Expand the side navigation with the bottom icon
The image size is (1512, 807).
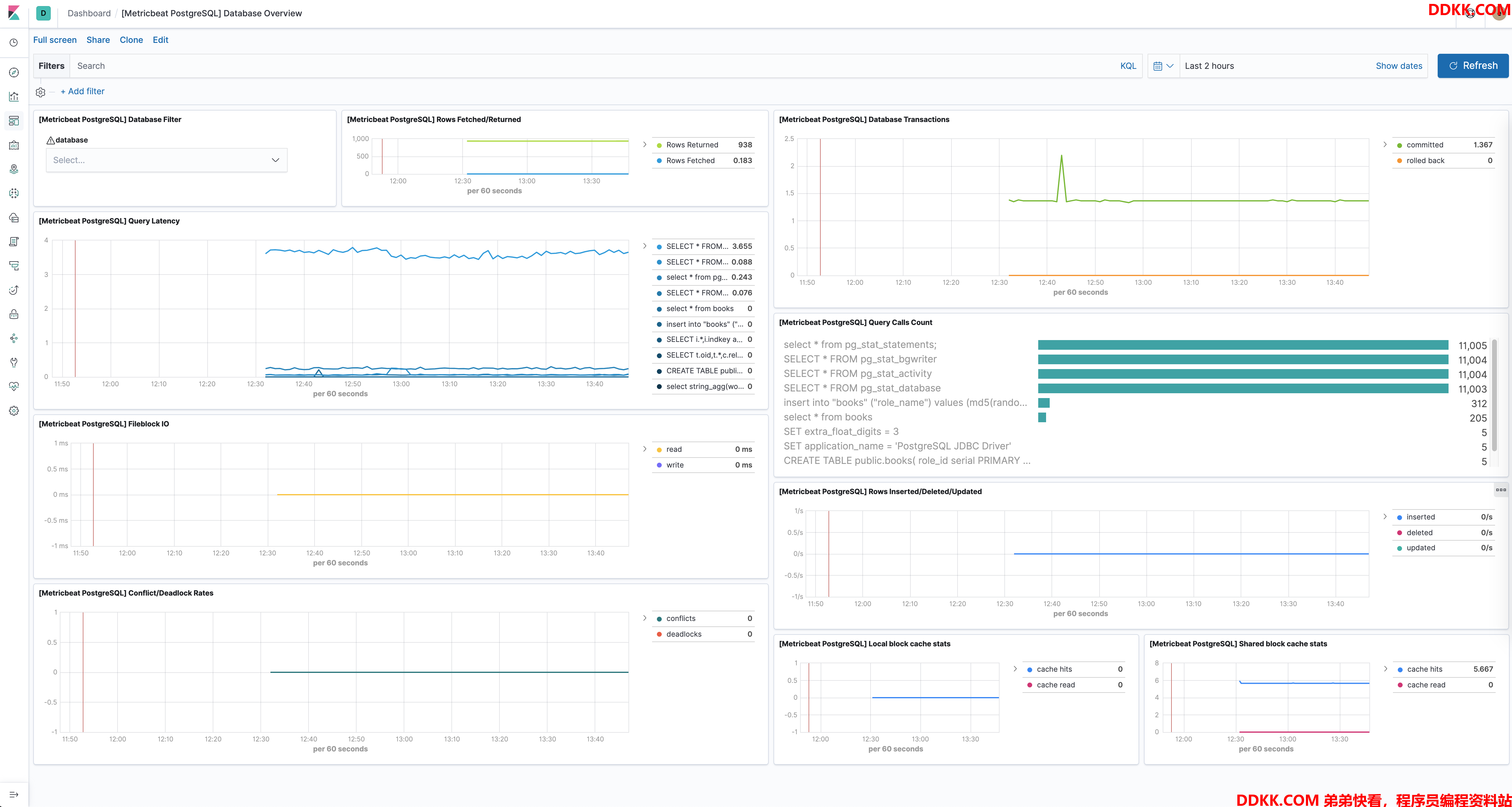(14, 795)
